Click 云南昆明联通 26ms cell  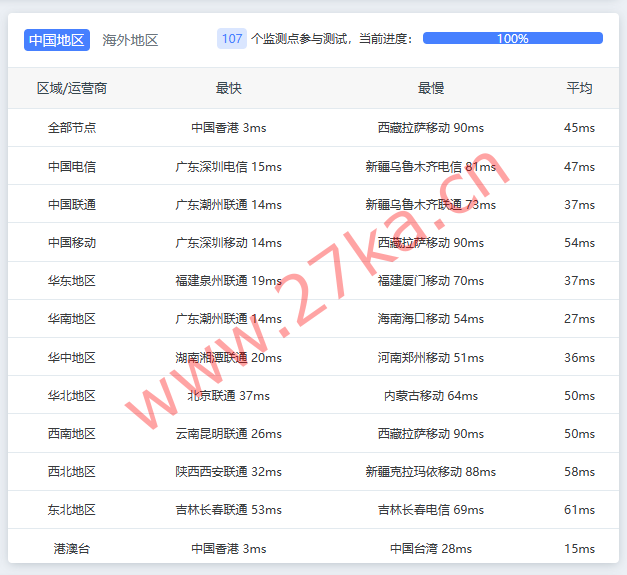click(229, 433)
